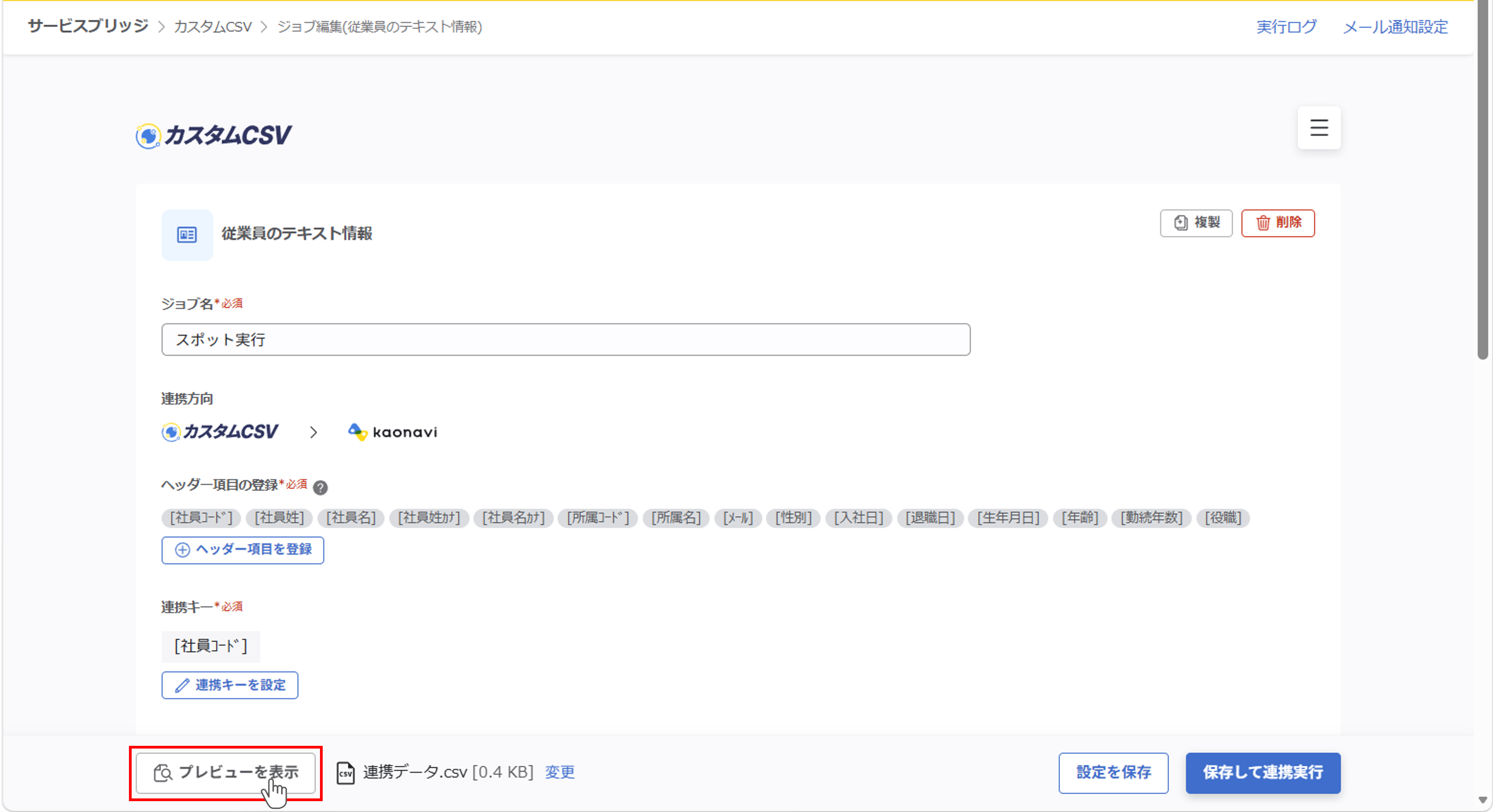This screenshot has width=1493, height=812.
Task: Click the [社員名カナ] header tag
Action: tap(513, 517)
